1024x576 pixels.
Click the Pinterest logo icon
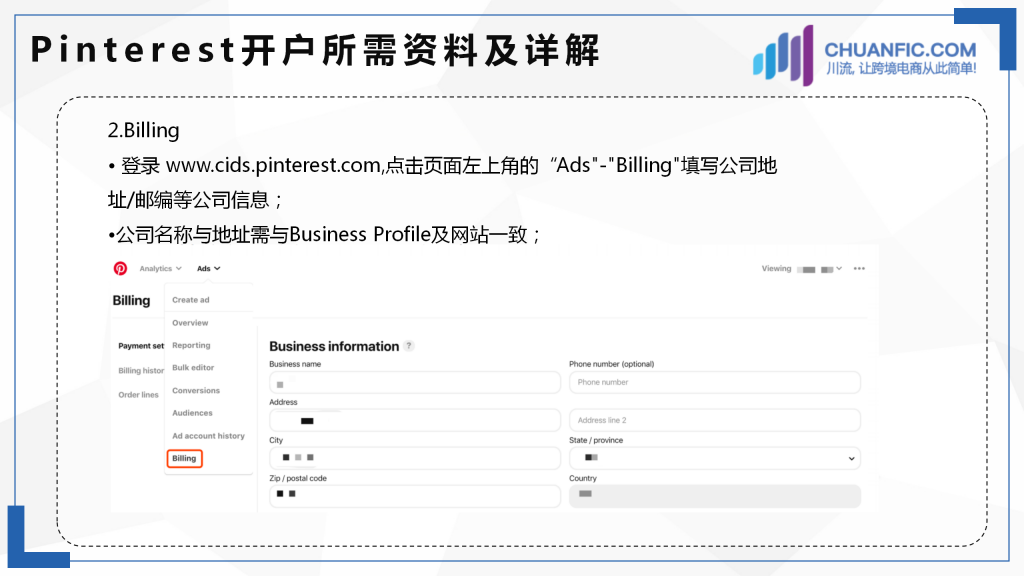coord(120,268)
